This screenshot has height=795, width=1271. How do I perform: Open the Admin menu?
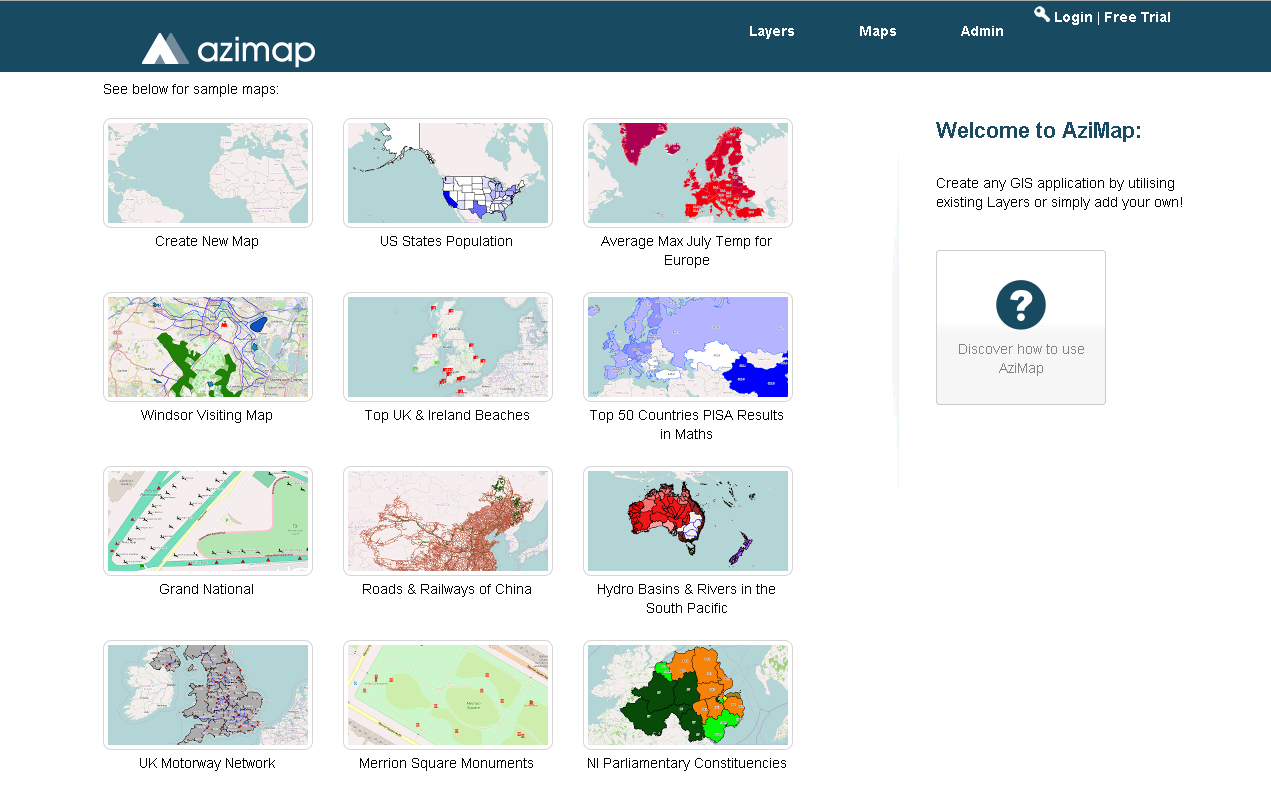(x=981, y=31)
